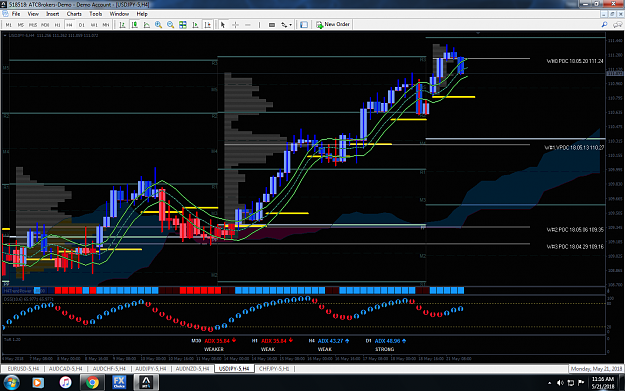The height and width of the screenshot is (391, 625).
Task: Click W#2 POC 109.35 level label
Action: pos(575,230)
